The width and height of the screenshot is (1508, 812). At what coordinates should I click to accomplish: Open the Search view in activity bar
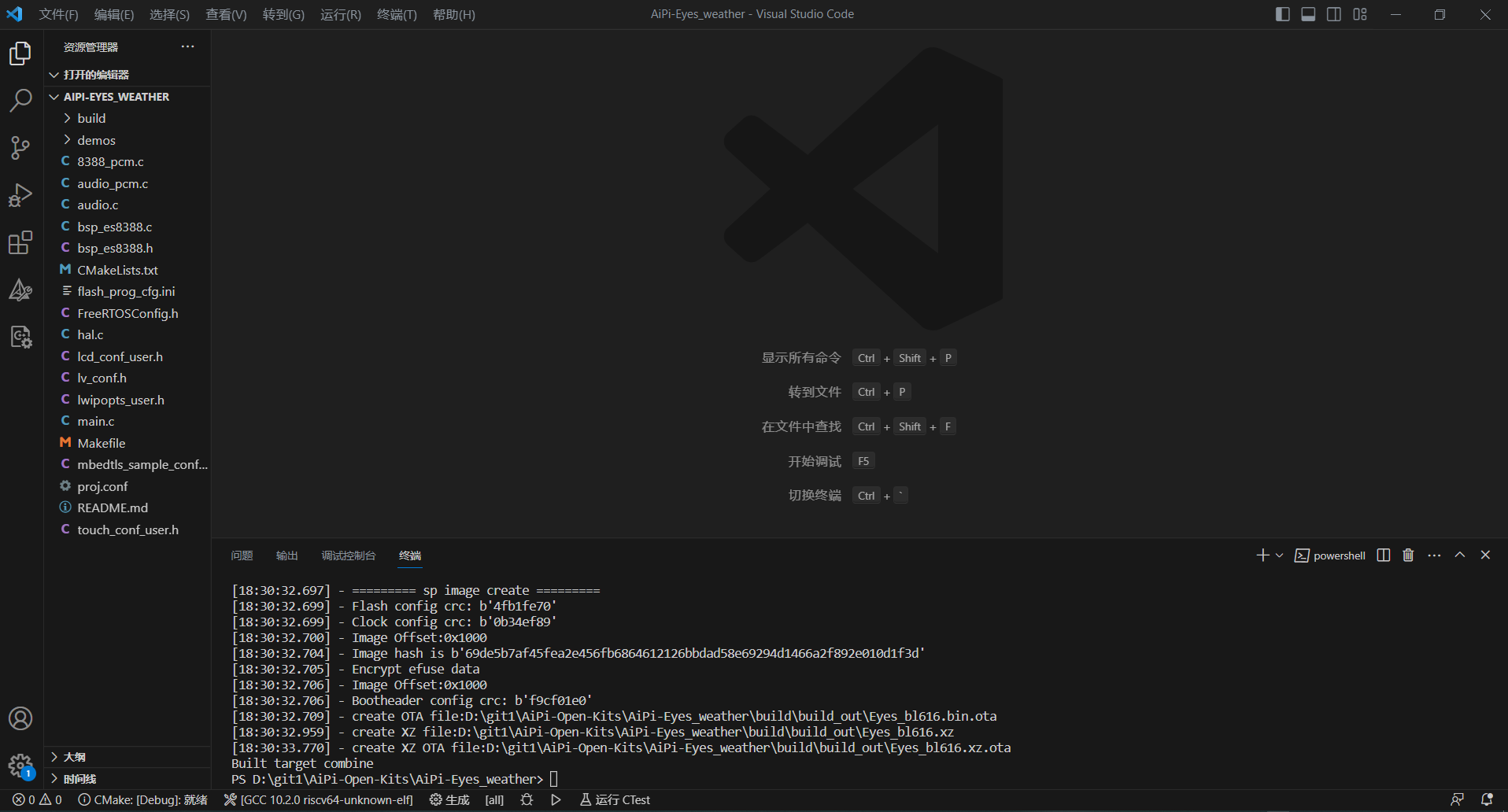[x=20, y=100]
